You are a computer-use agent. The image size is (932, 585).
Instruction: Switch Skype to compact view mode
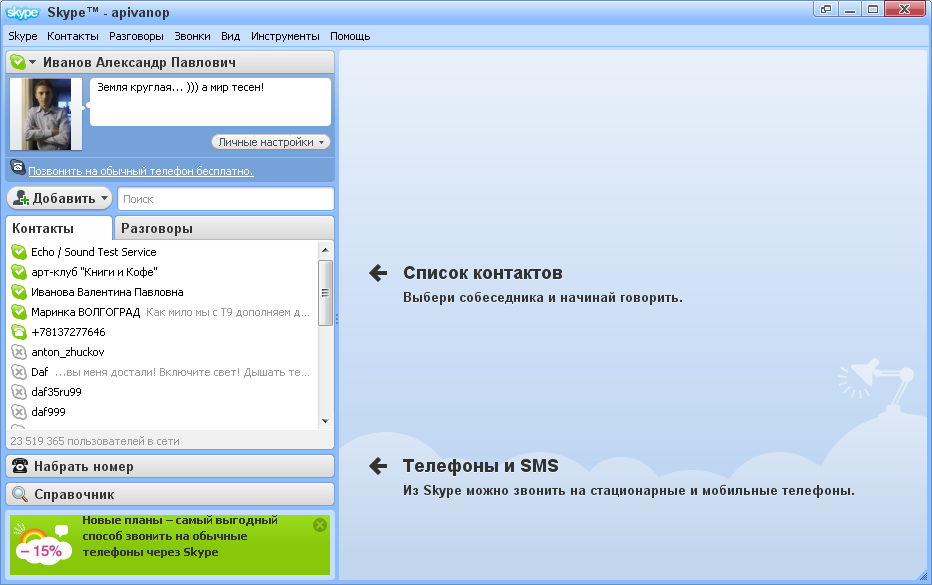click(x=826, y=10)
